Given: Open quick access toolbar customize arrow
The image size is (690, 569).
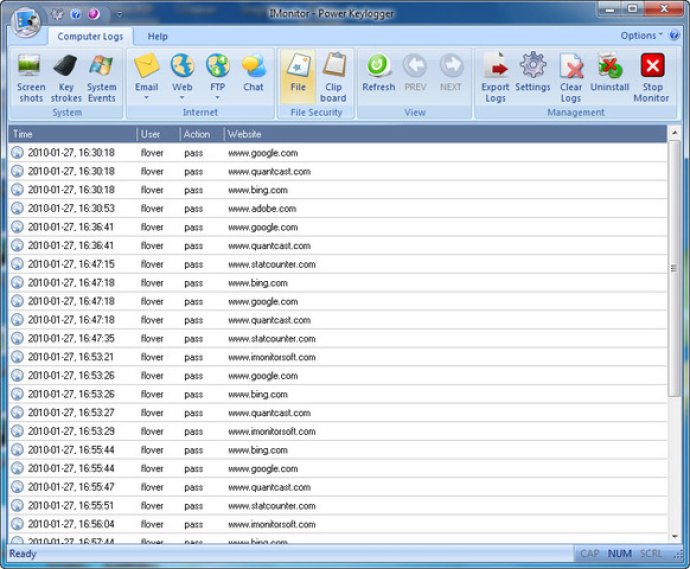Looking at the screenshot, I should 119,15.
